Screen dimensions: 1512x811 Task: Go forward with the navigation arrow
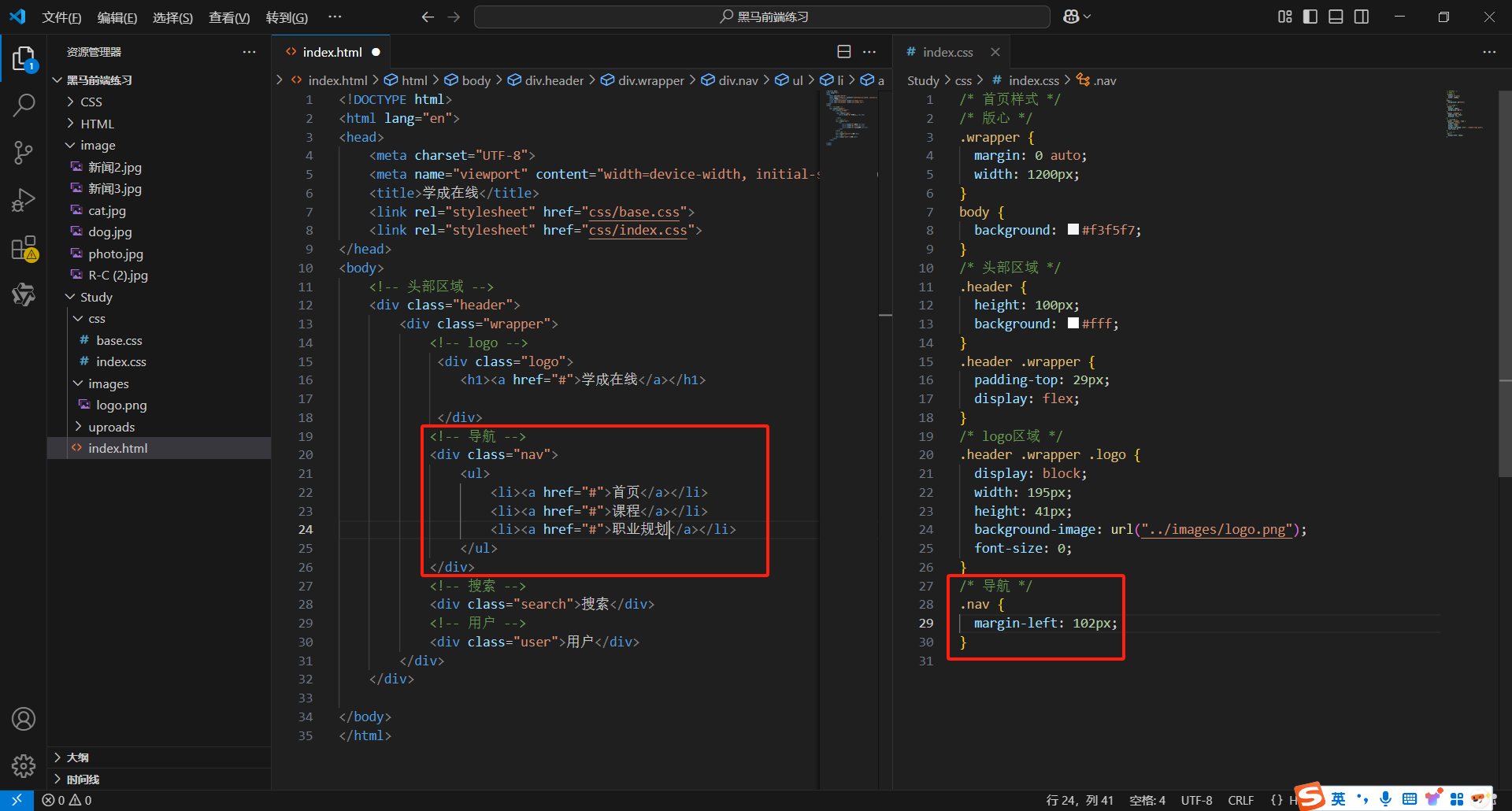[454, 17]
